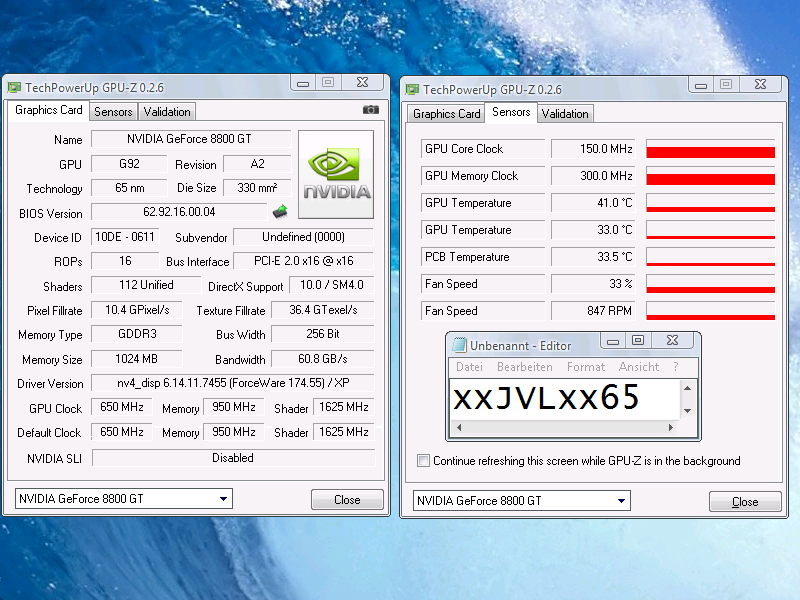This screenshot has width=800, height=600.
Task: Switch to Graphics Card tab in right window
Action: tap(446, 114)
